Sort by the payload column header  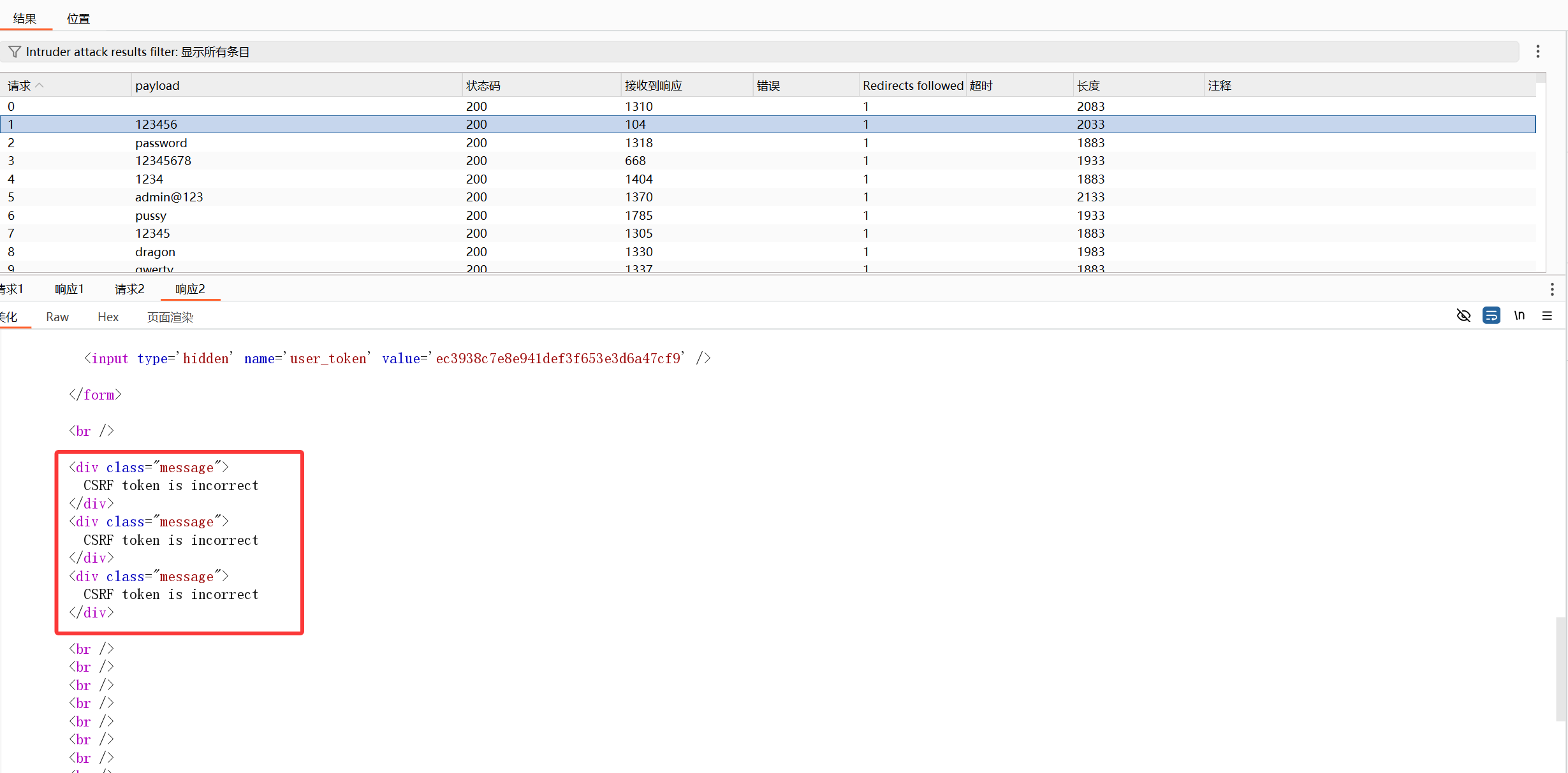pyautogui.click(x=297, y=85)
